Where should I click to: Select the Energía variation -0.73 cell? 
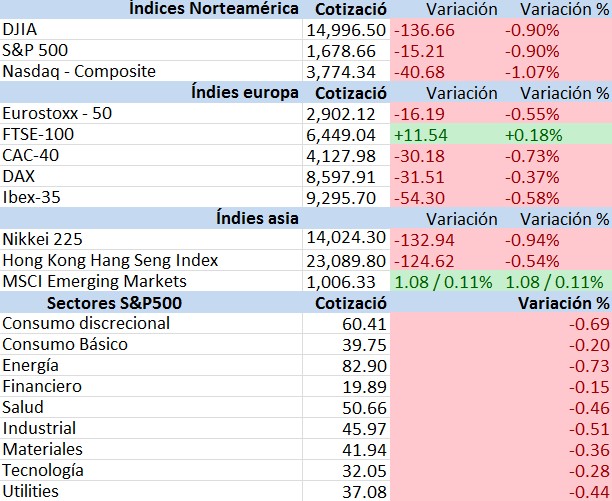(x=501, y=366)
